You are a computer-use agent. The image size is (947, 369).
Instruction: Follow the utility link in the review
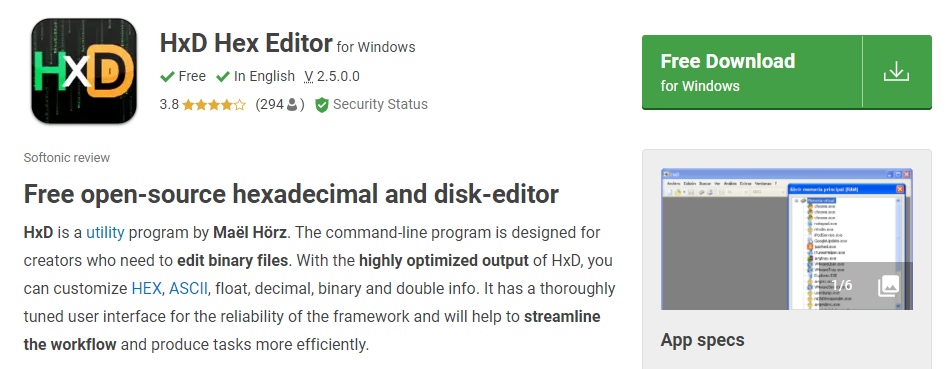click(x=105, y=233)
